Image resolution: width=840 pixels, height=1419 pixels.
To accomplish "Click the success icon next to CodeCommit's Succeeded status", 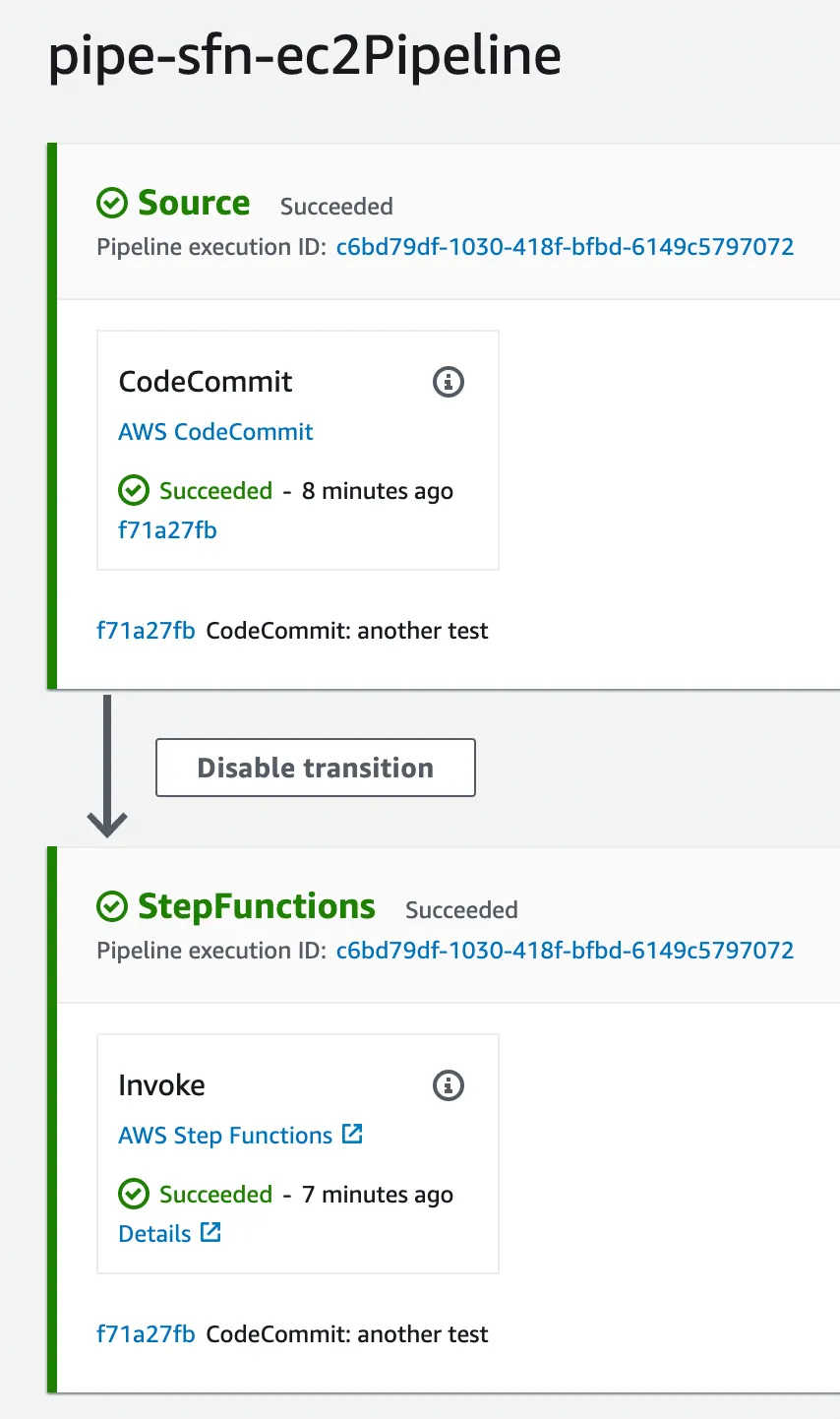I will pyautogui.click(x=133, y=490).
